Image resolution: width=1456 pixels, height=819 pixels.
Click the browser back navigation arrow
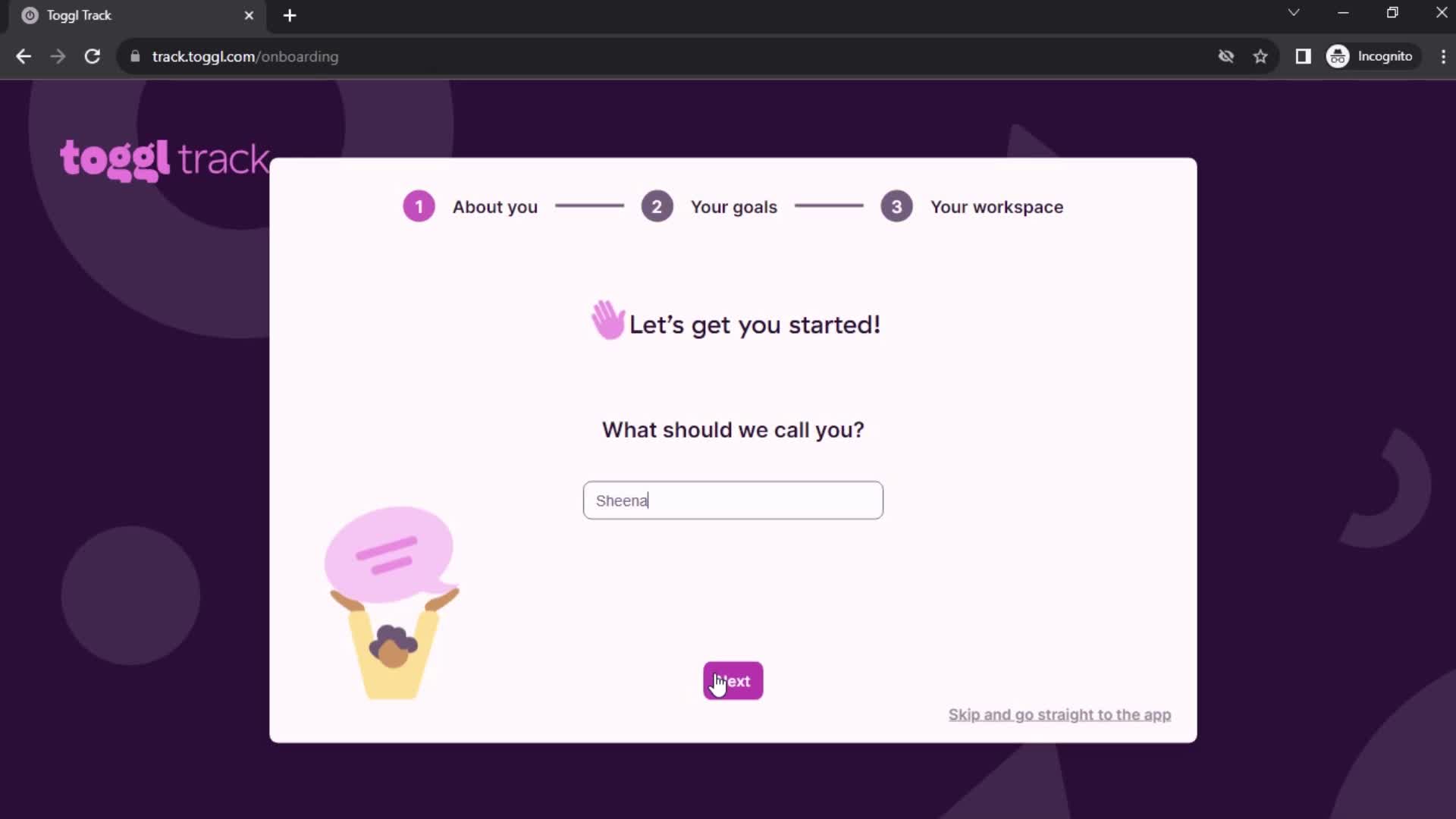click(x=24, y=56)
